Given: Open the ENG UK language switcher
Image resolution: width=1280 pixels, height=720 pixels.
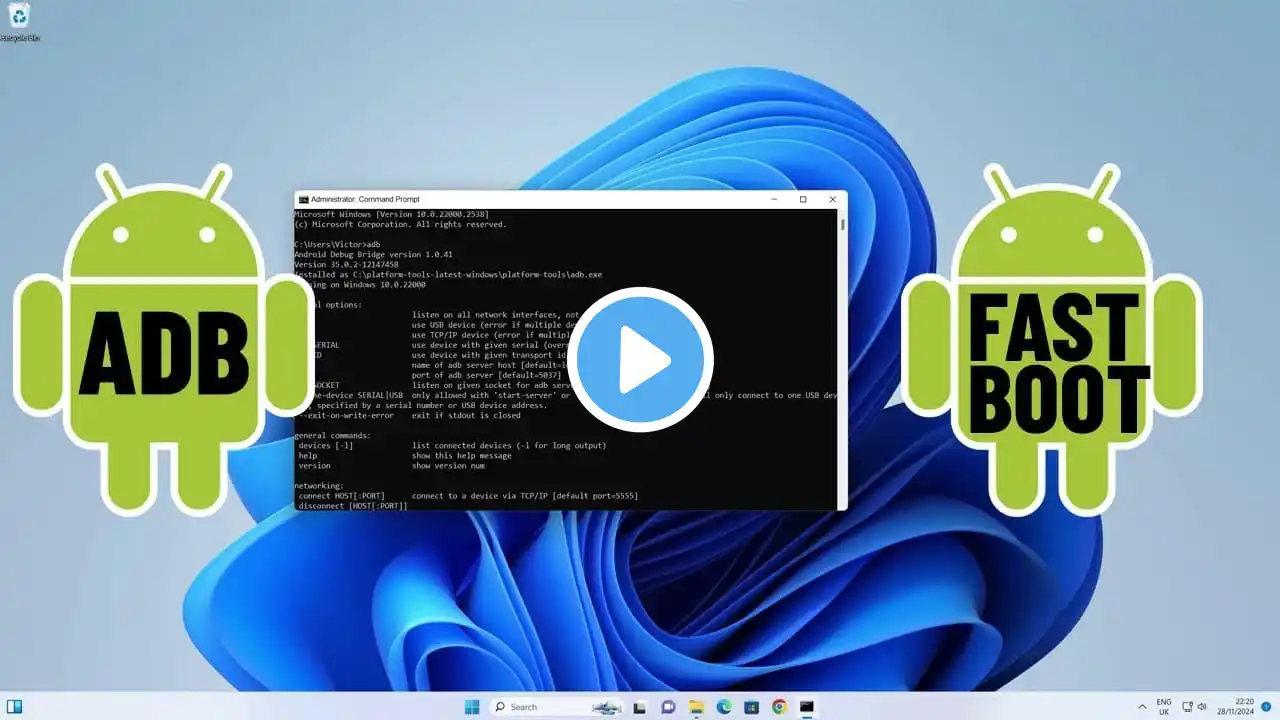Looking at the screenshot, I should point(1164,707).
